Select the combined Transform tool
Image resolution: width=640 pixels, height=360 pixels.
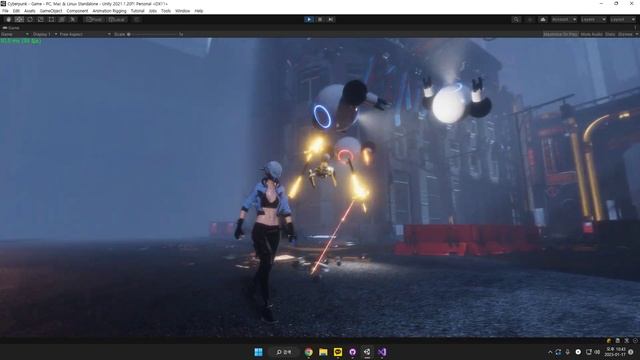click(62, 19)
